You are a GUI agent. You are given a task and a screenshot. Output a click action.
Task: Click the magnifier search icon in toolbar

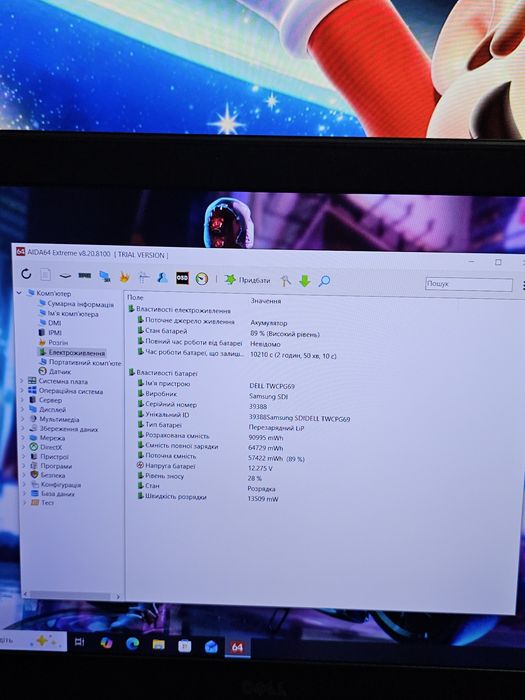click(325, 281)
